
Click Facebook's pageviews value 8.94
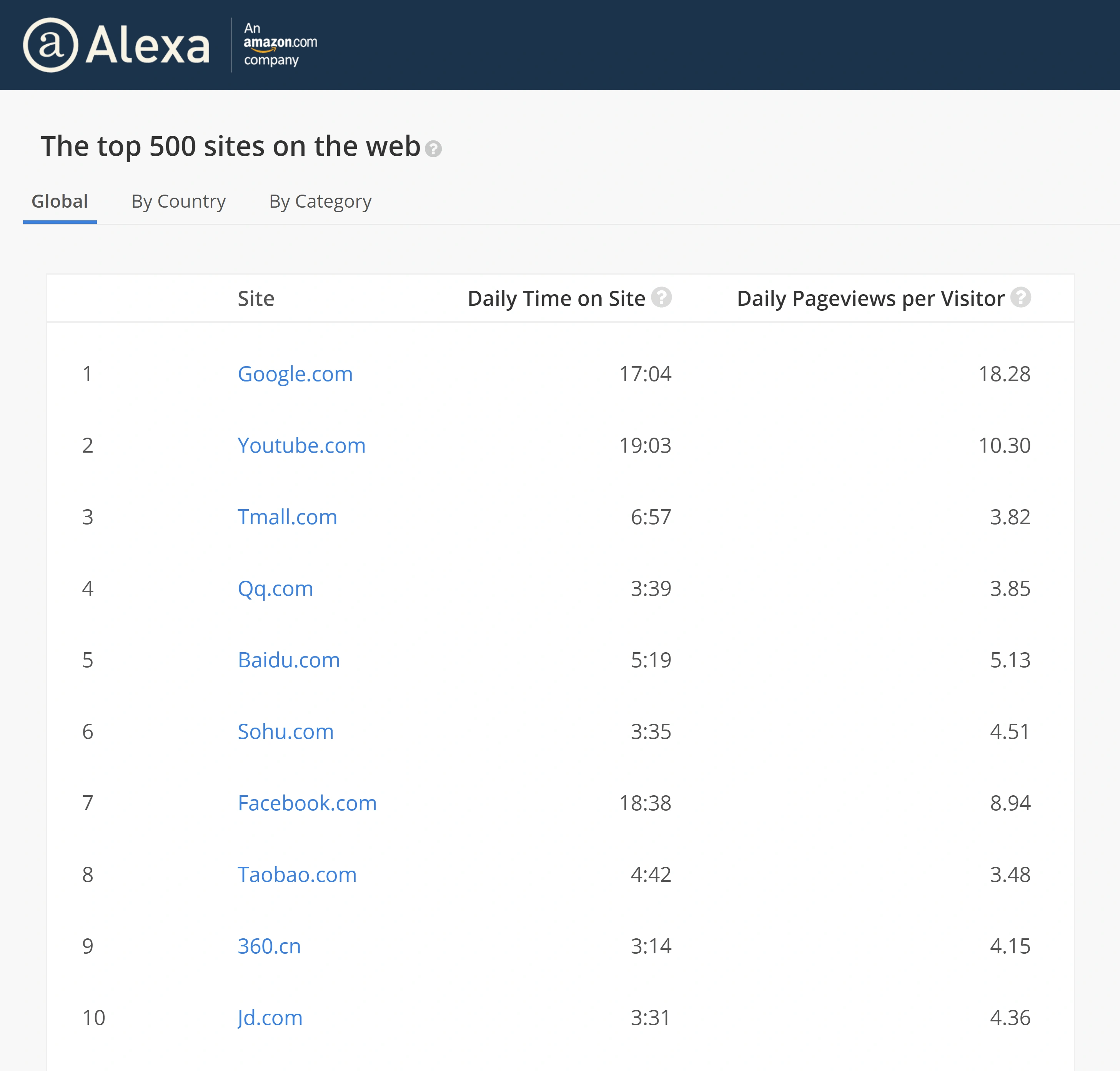pos(1010,803)
